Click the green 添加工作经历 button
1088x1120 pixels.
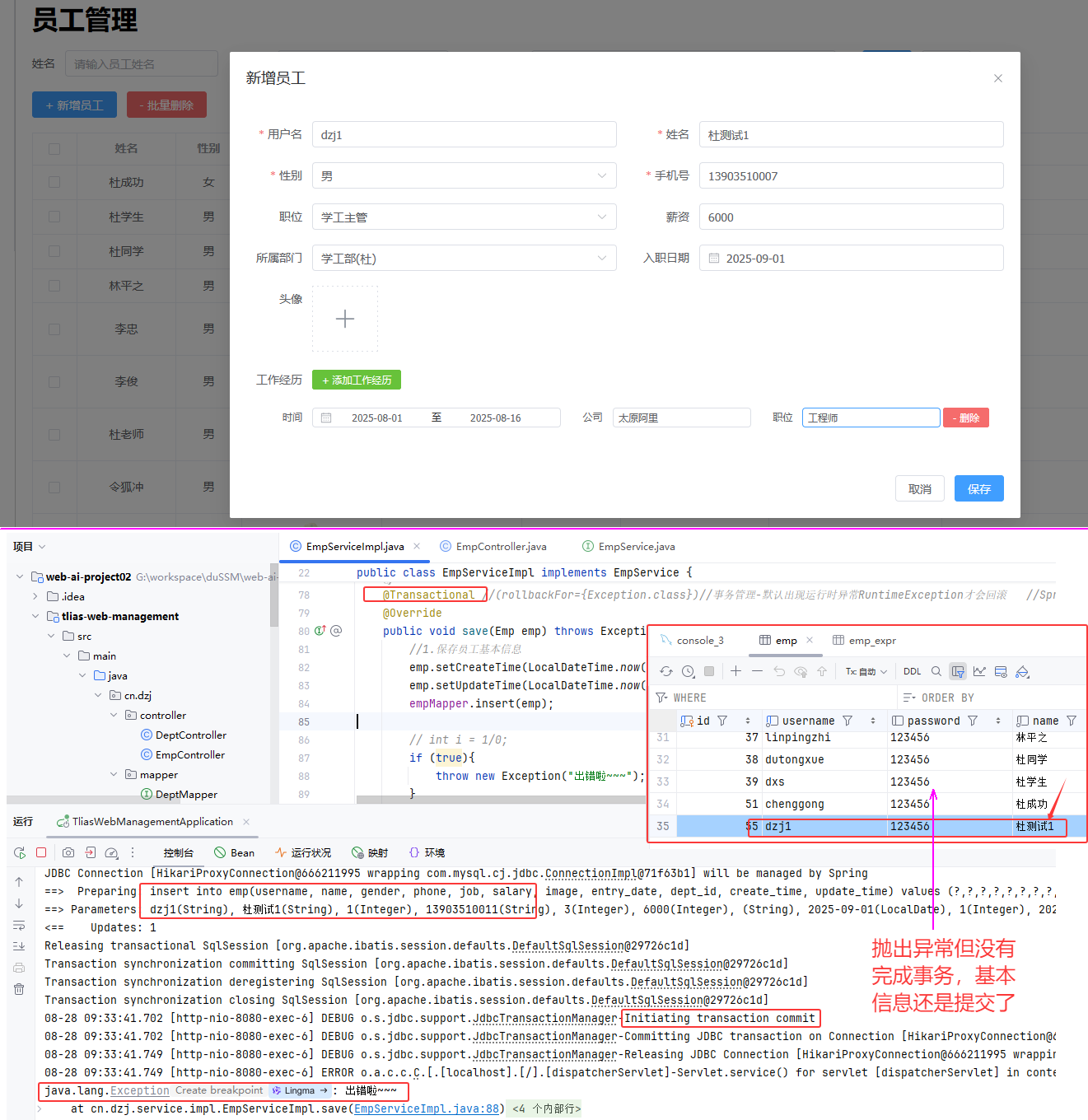pyautogui.click(x=357, y=380)
